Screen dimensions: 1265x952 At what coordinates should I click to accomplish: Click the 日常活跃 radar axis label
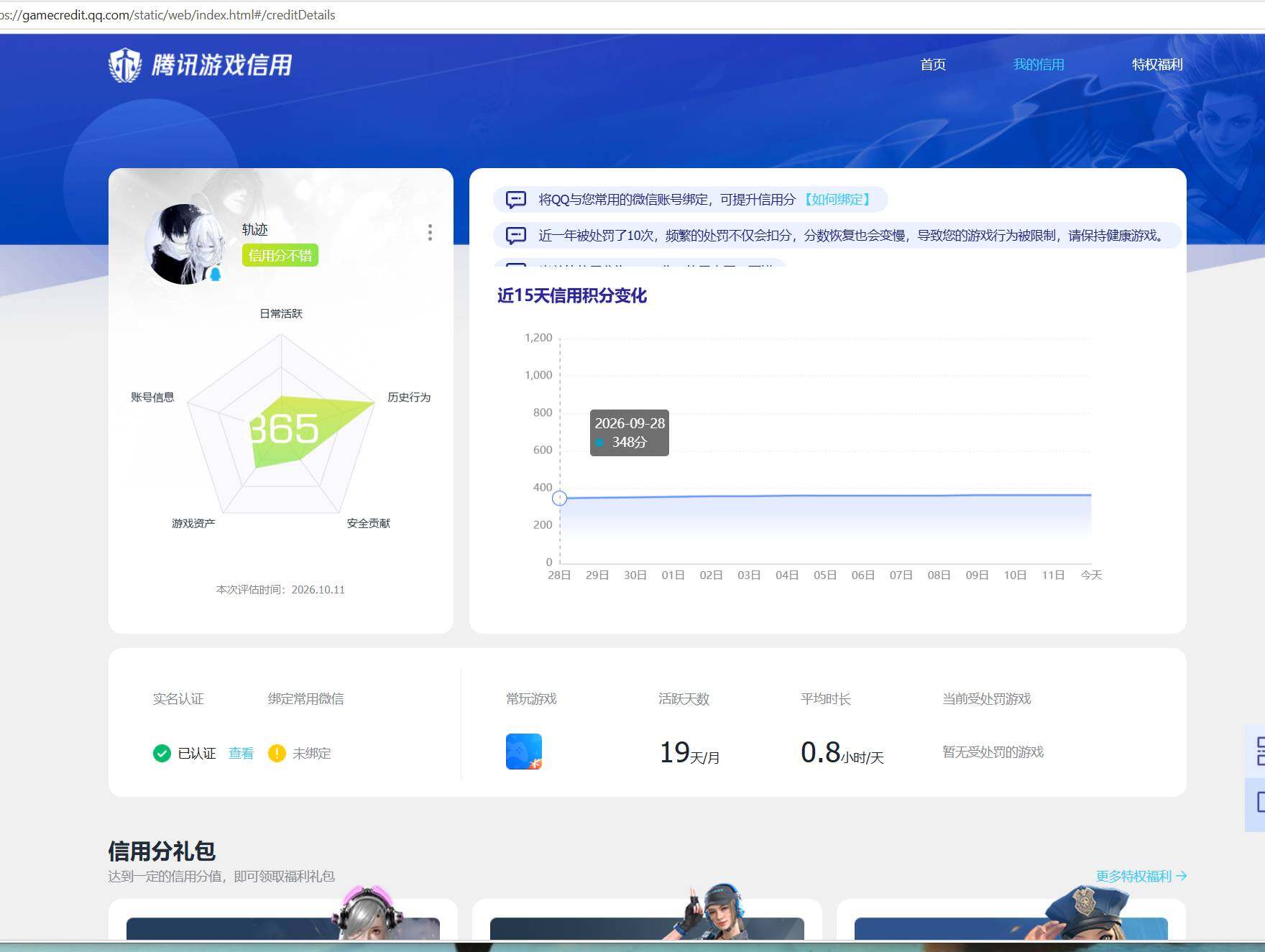(x=281, y=313)
